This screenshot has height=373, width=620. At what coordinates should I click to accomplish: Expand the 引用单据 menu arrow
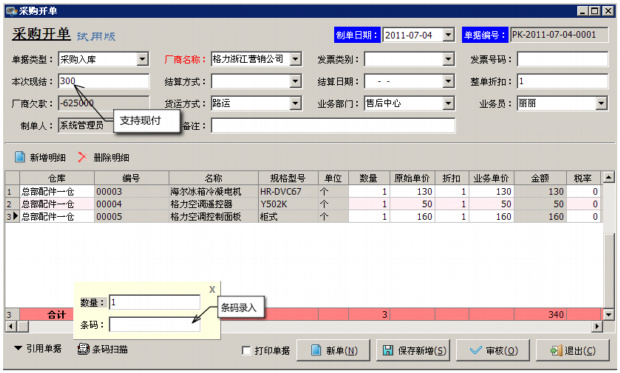click(18, 348)
